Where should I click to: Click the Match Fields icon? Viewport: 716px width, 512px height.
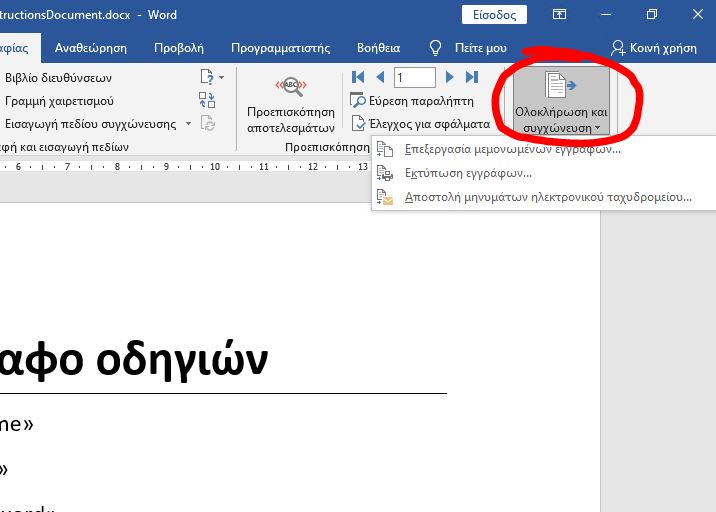tap(207, 100)
